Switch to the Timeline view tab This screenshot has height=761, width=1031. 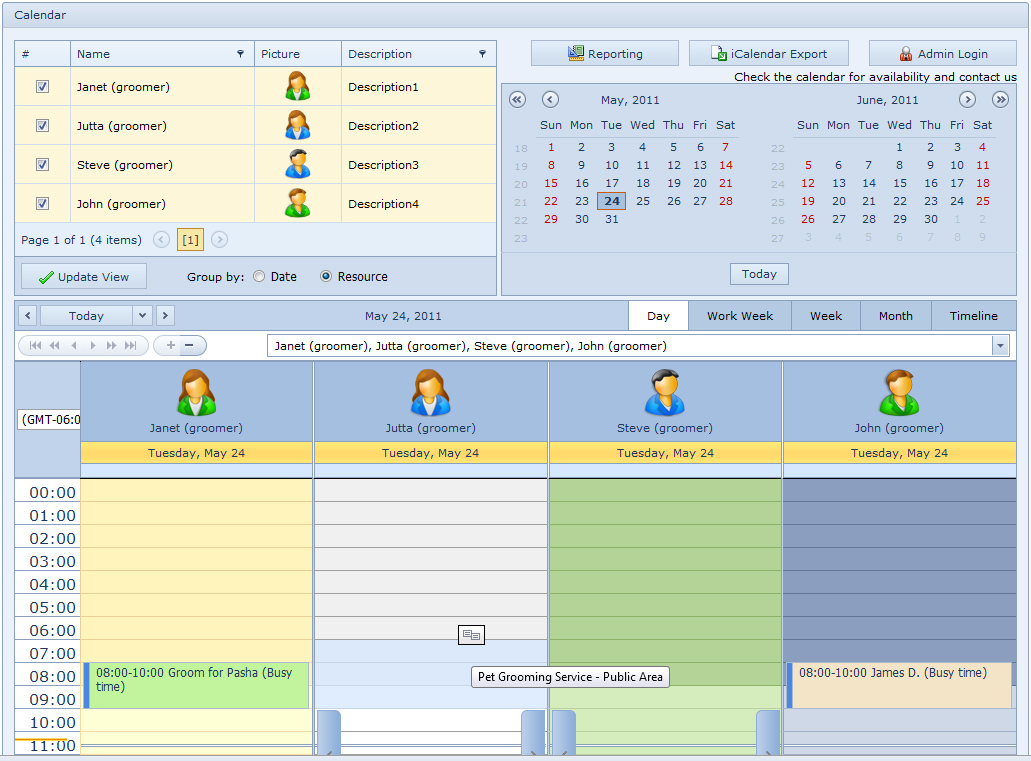coord(973,316)
